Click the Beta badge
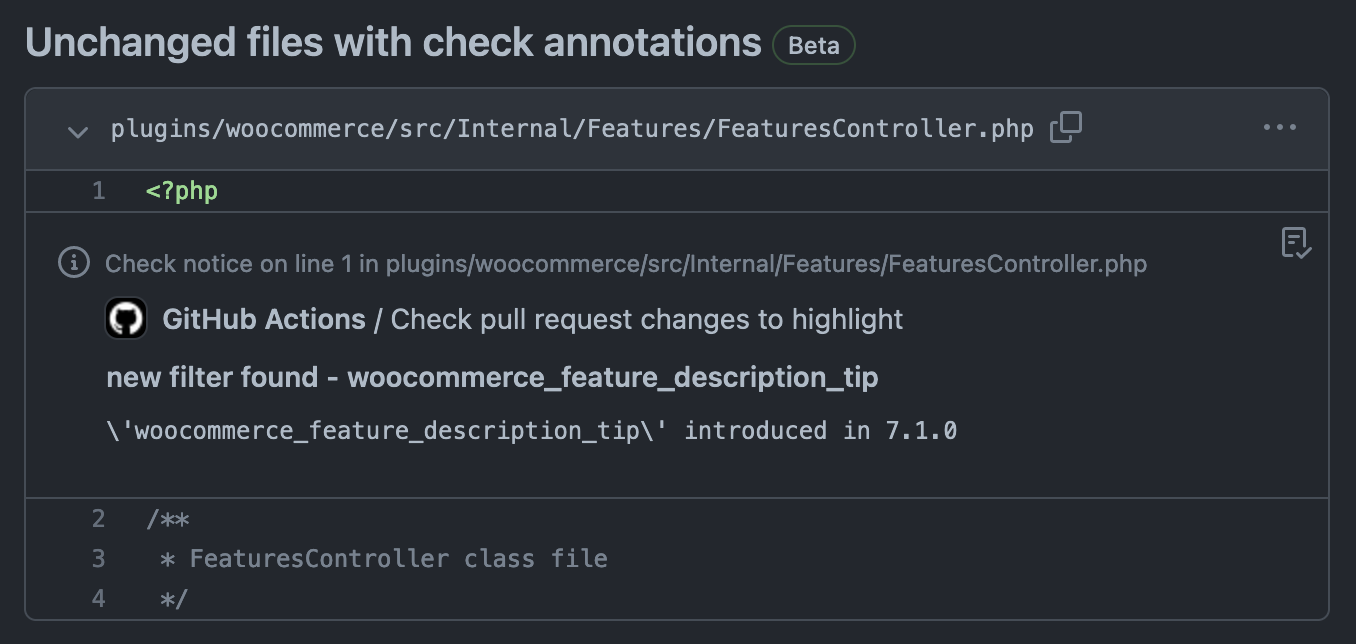 coord(813,44)
